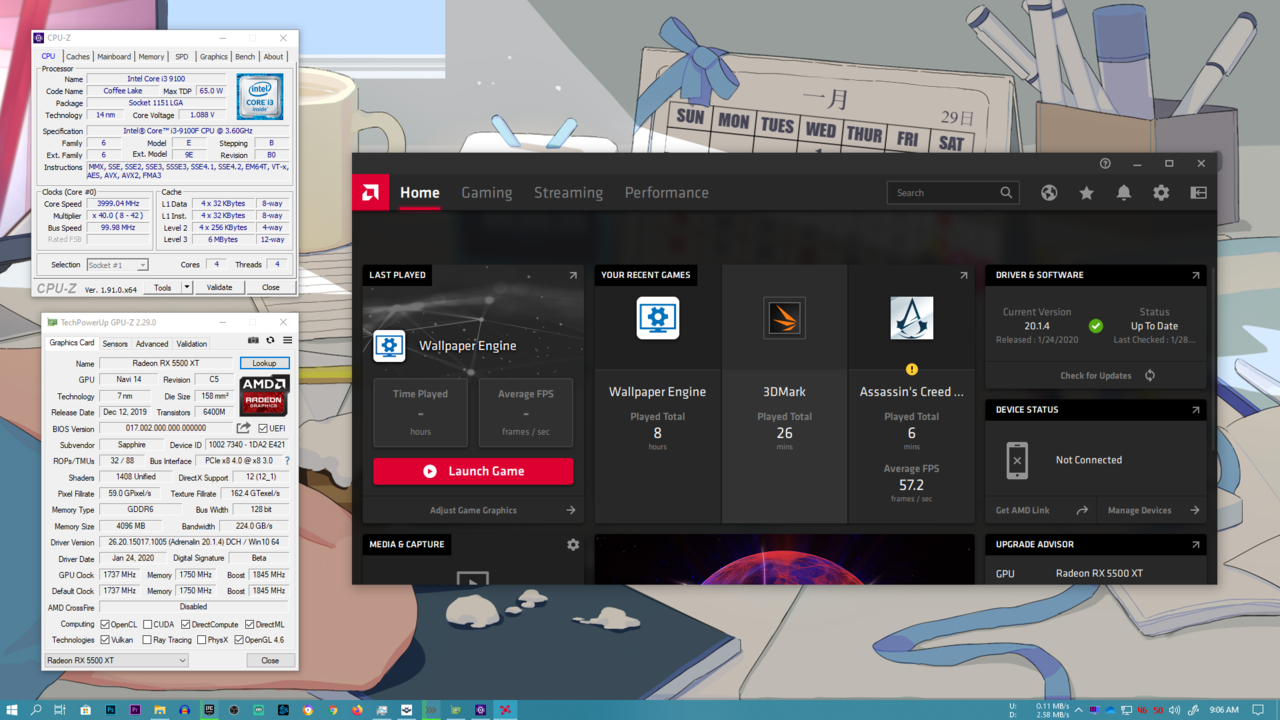Click the red Launch Game button
Image resolution: width=1280 pixels, height=720 pixels.
[473, 471]
